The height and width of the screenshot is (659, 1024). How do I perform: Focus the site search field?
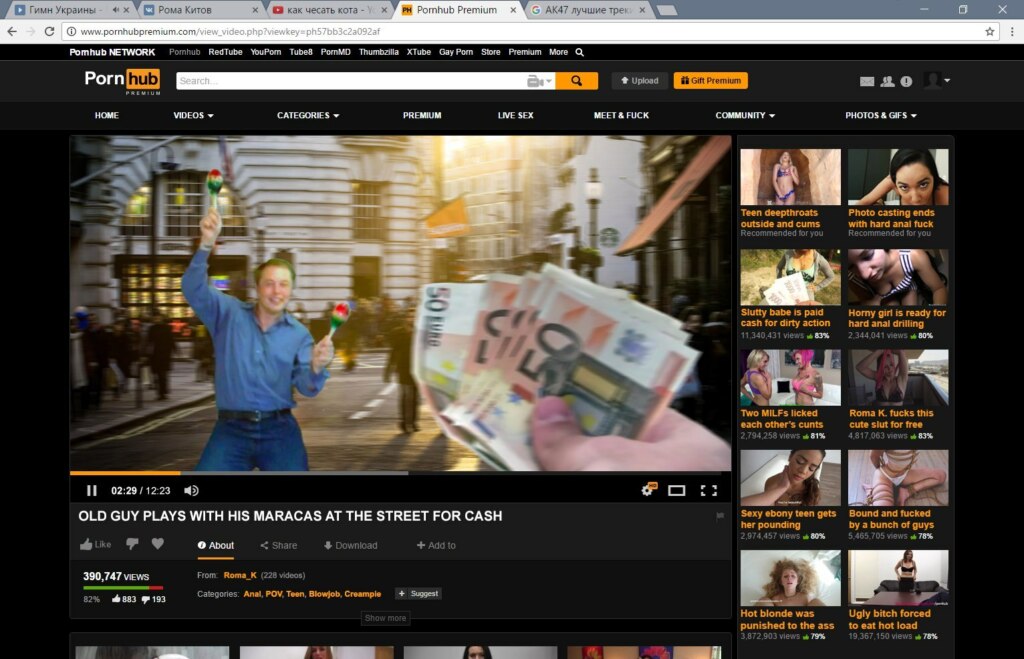click(351, 81)
